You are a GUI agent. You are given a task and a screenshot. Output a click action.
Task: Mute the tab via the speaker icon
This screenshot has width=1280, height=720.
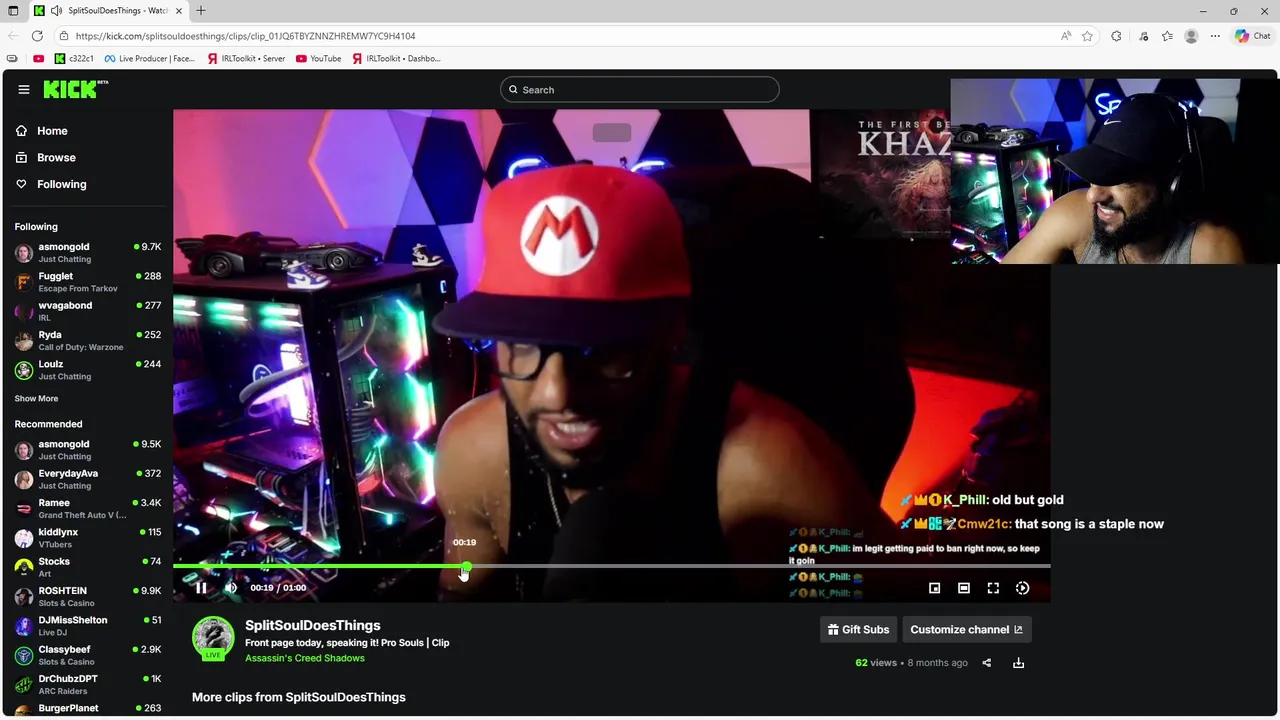click(57, 11)
